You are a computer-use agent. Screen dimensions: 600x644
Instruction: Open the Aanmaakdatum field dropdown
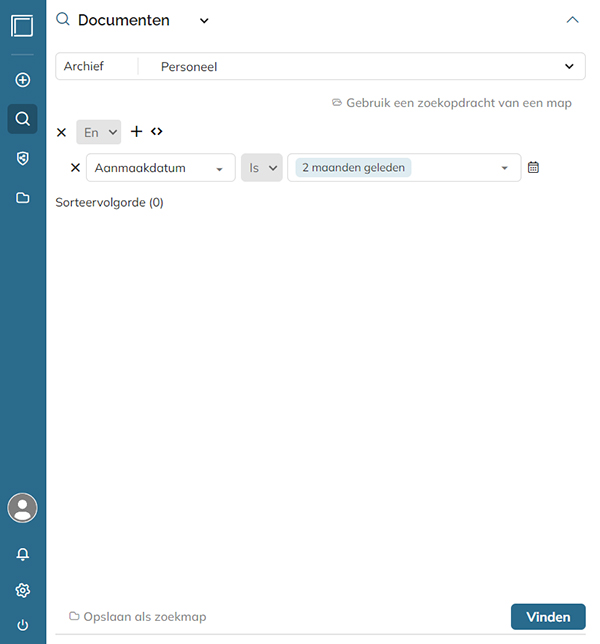point(161,168)
